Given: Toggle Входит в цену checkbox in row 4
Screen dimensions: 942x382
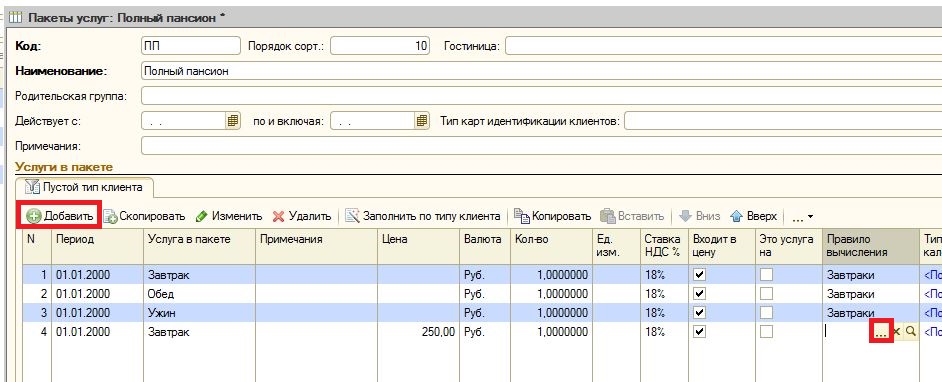Looking at the screenshot, I should coord(700,332).
